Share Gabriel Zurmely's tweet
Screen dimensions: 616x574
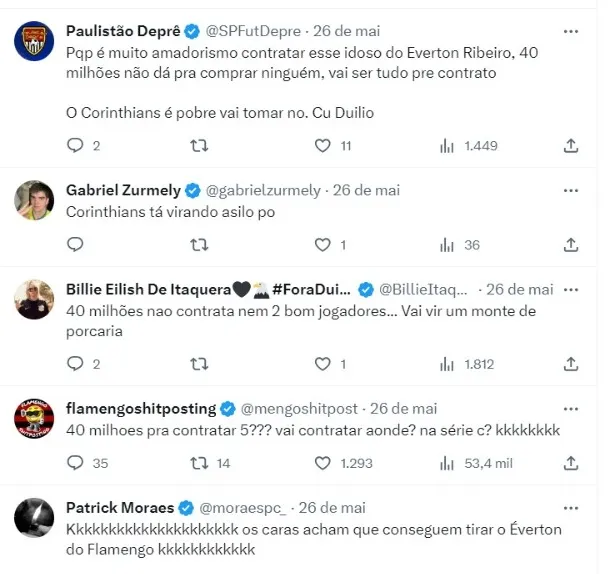(571, 245)
